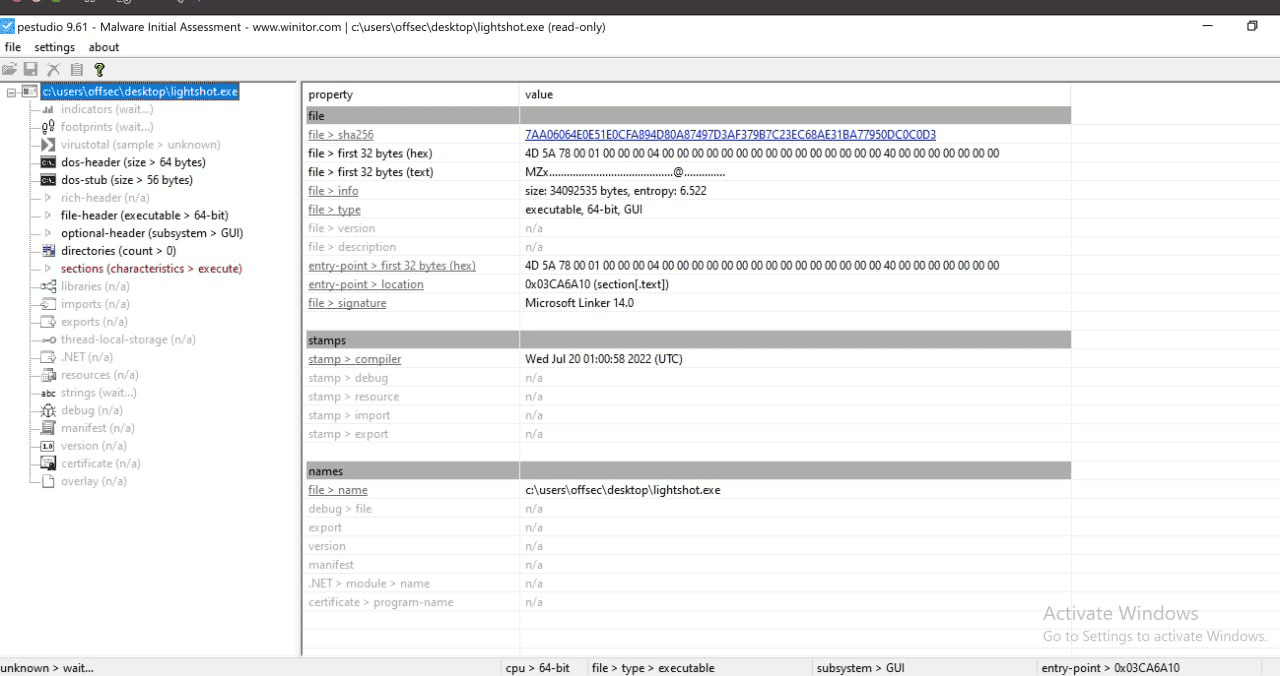Click the clipboard report toolbar icon
The image size is (1280, 676).
click(x=76, y=69)
